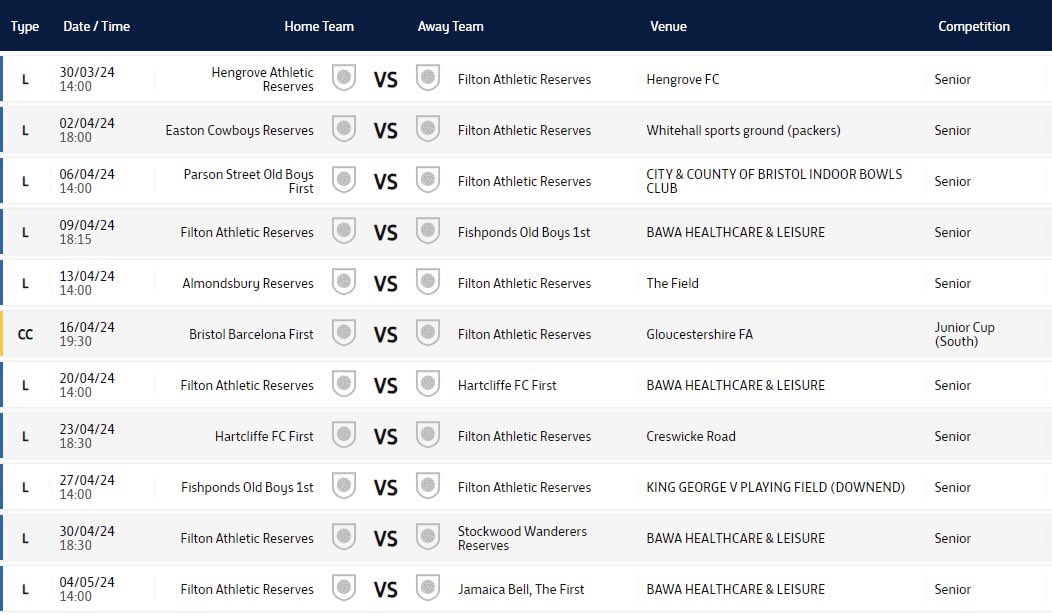Select the Venue column header

668,26
